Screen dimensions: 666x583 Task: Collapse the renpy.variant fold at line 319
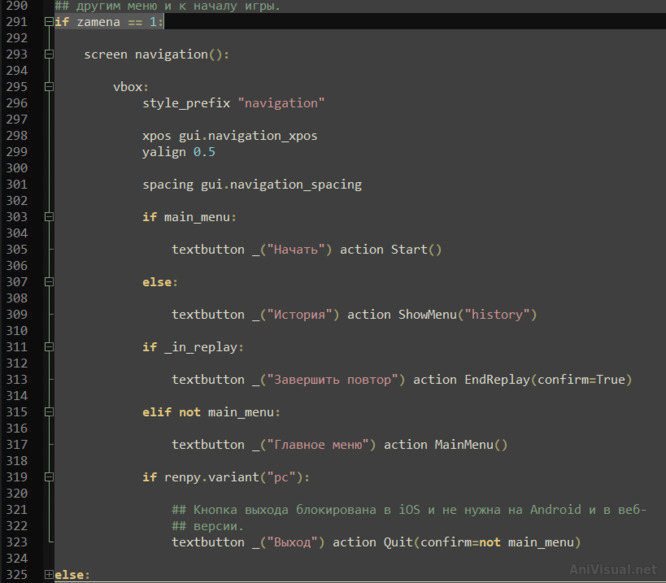49,477
